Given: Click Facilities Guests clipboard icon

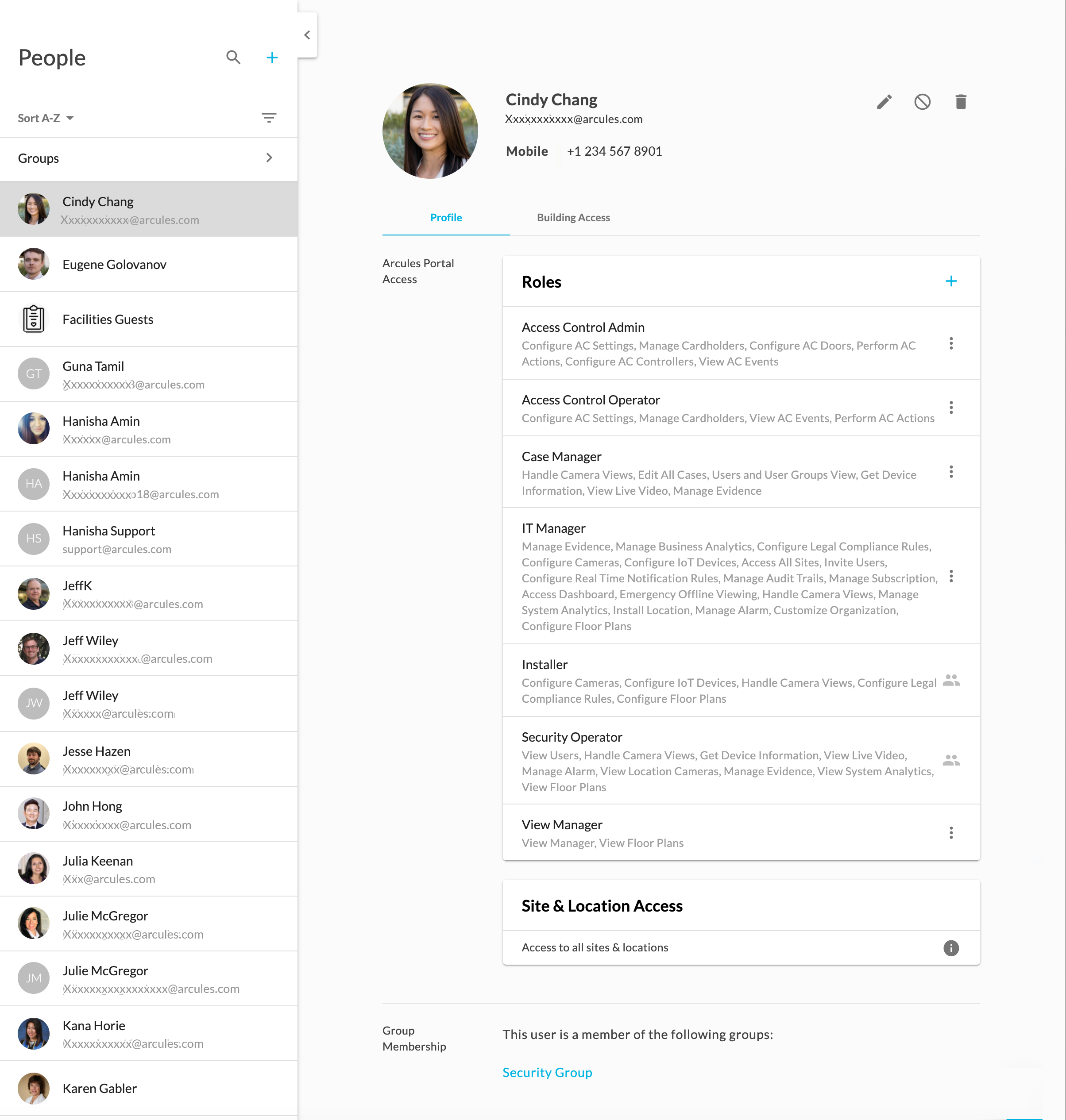Looking at the screenshot, I should click(x=34, y=319).
